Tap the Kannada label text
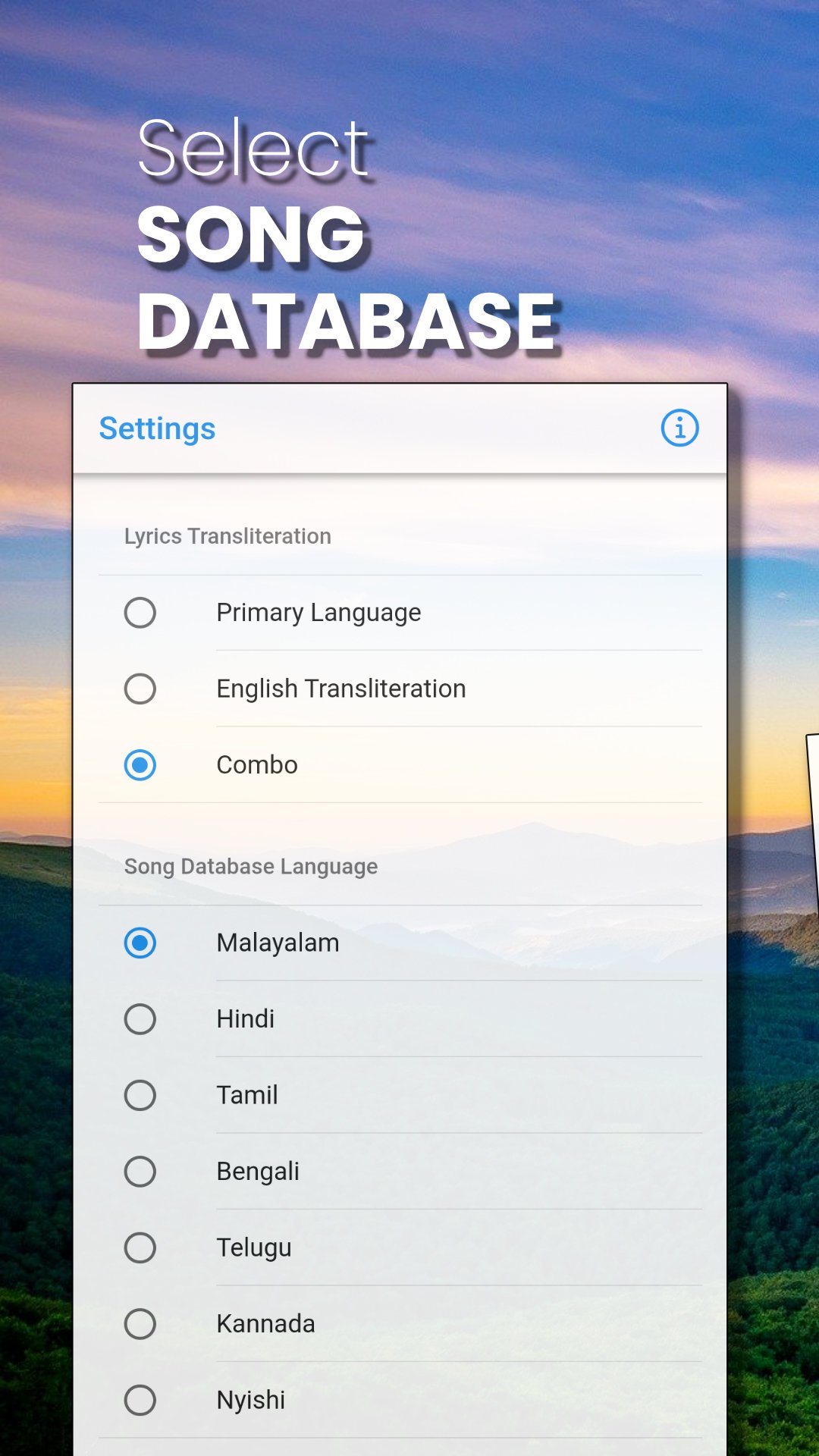Image resolution: width=819 pixels, height=1456 pixels. tap(265, 1324)
